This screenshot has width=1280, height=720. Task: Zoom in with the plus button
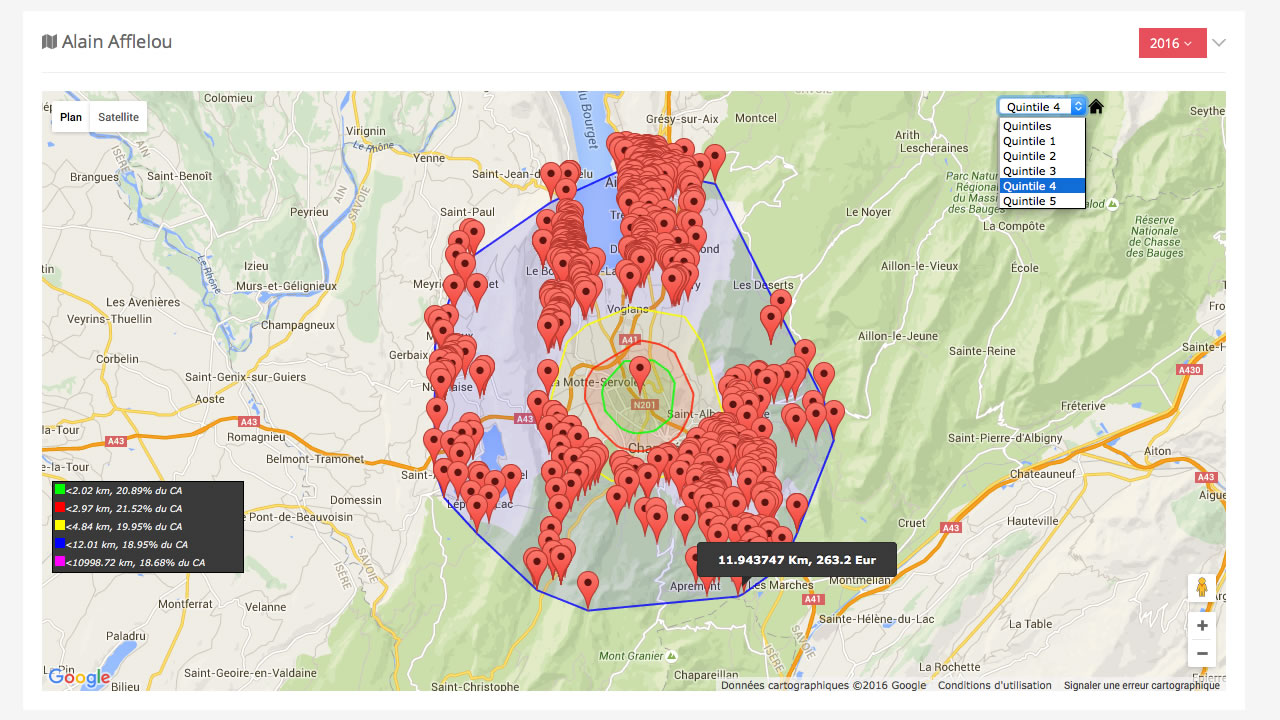(1202, 626)
